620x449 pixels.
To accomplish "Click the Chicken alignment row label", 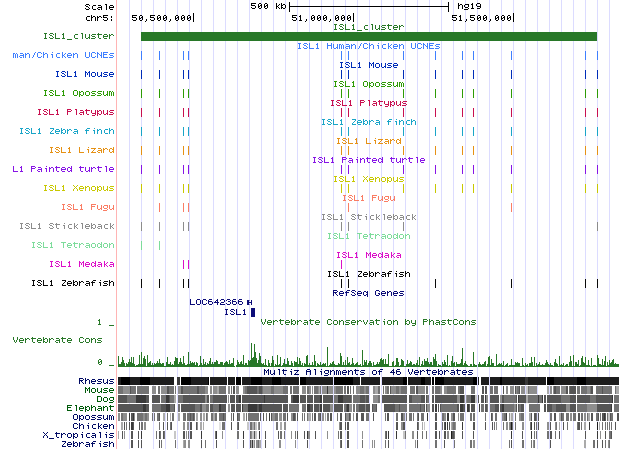I will 94,426.
